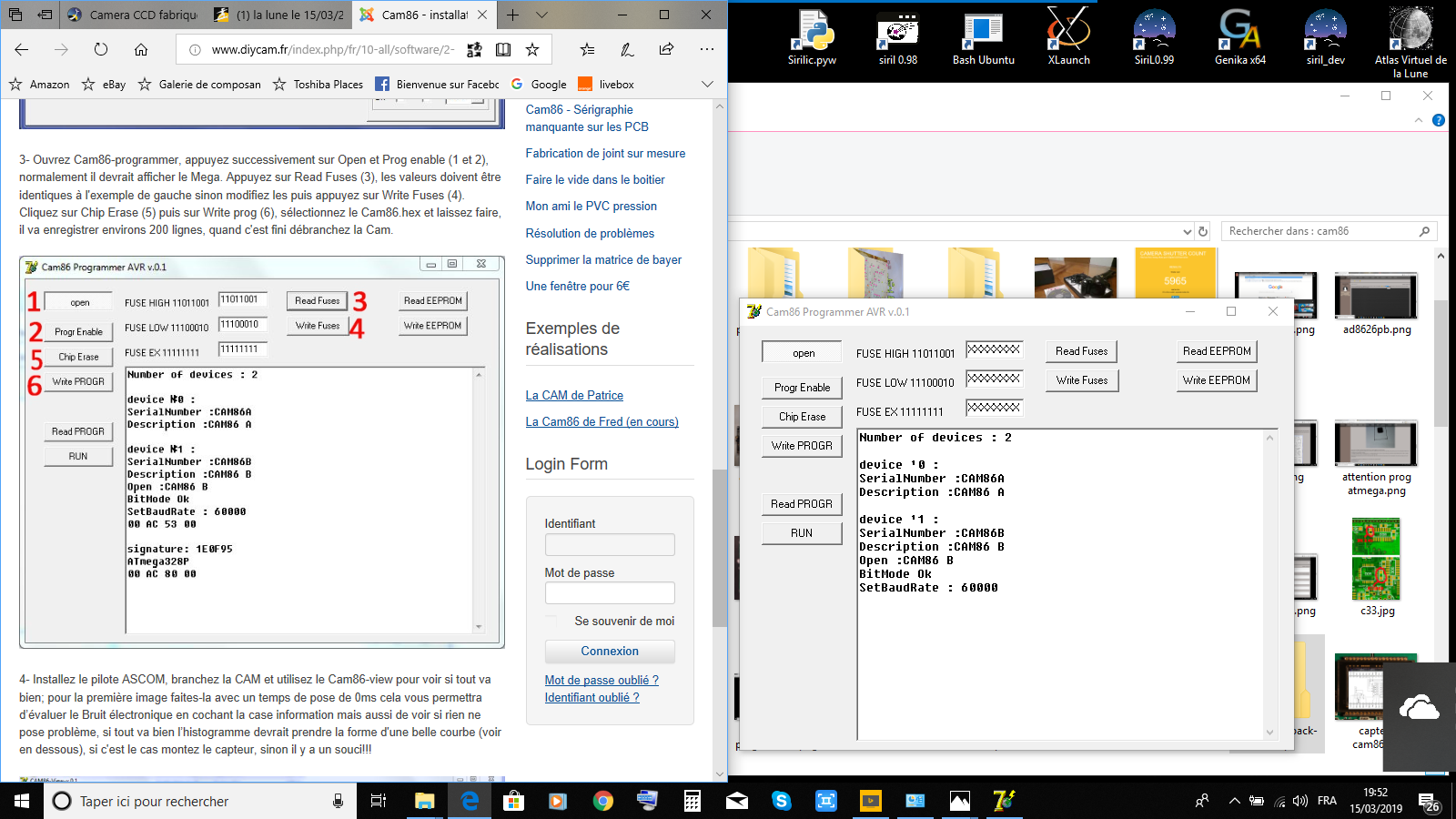
Task: Go to the Edge home page
Action: pyautogui.click(x=141, y=49)
